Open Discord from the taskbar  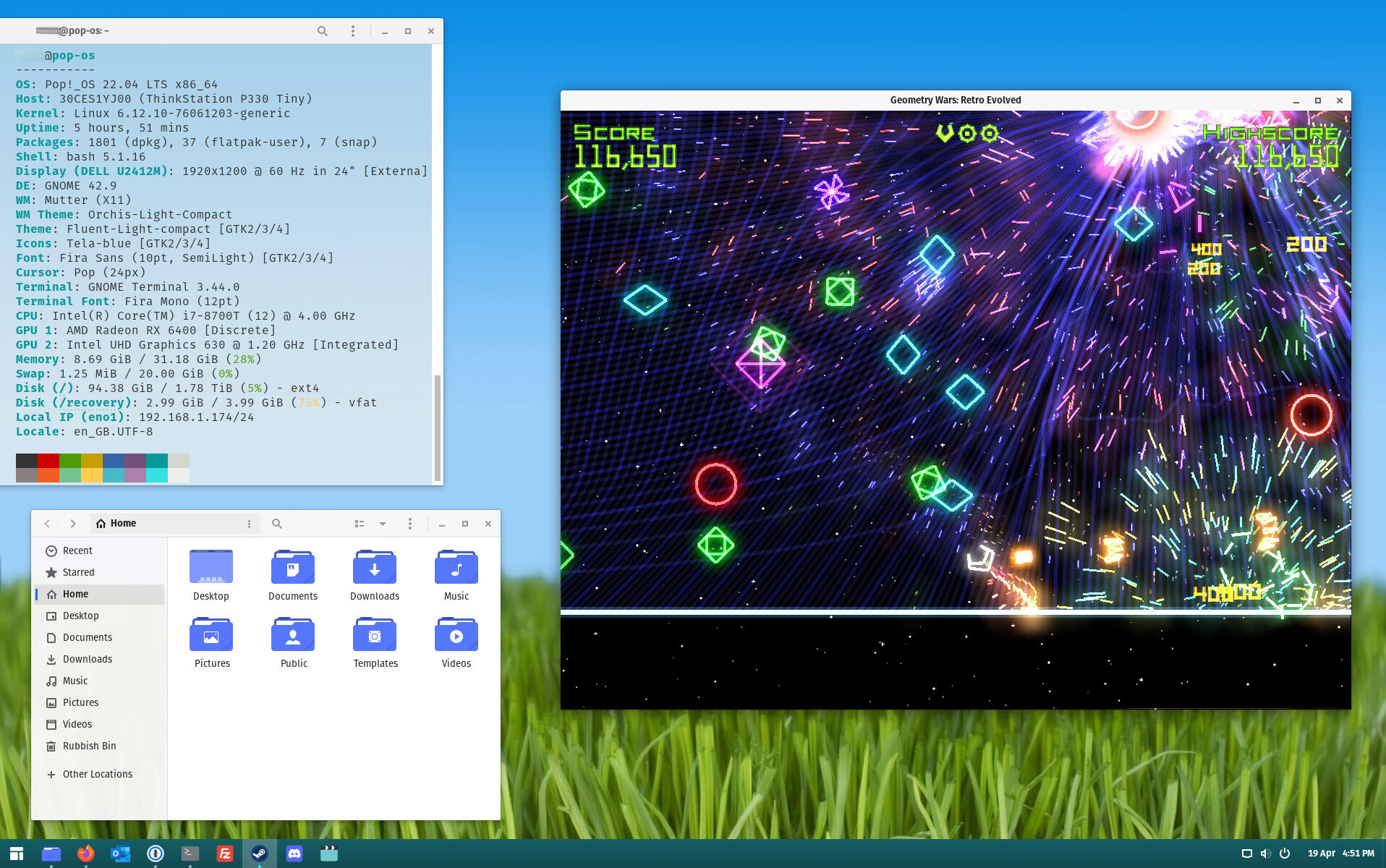(294, 854)
